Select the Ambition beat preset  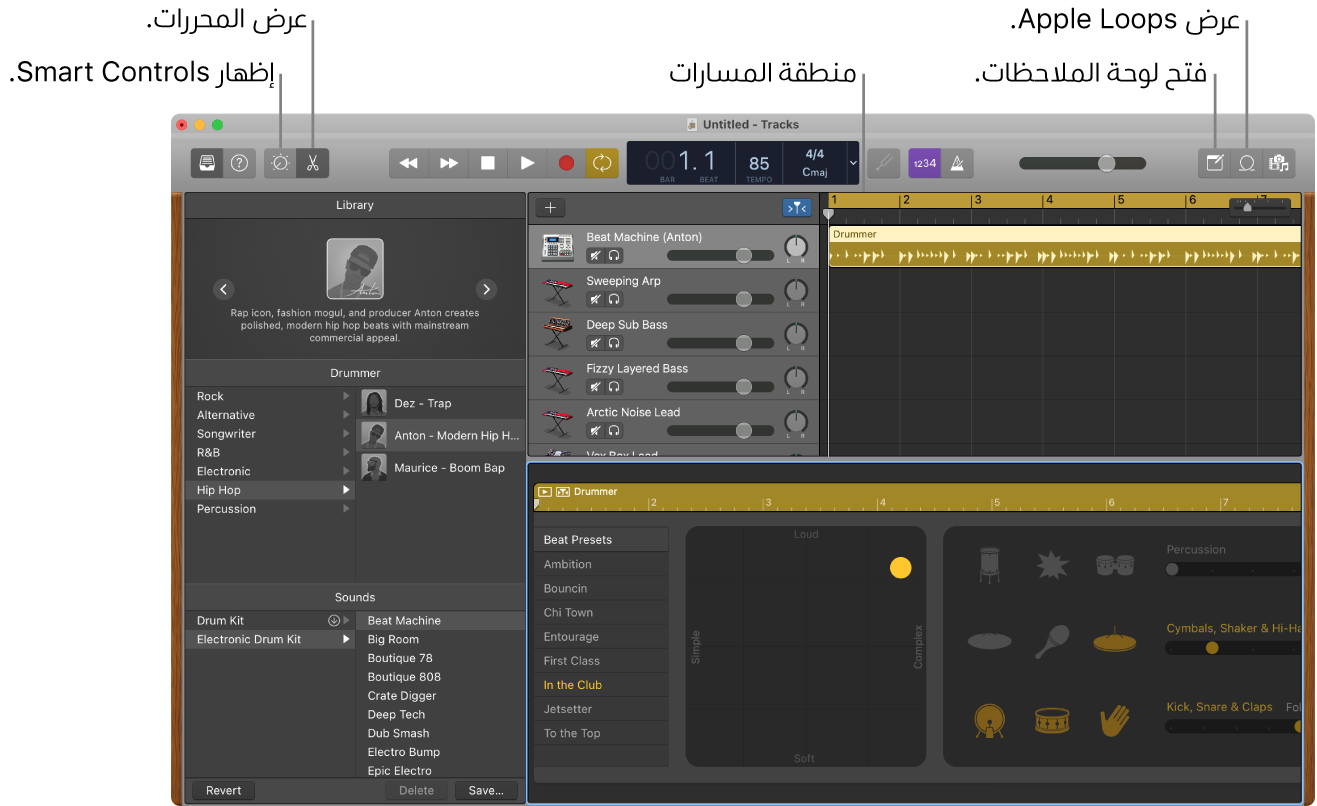601,564
